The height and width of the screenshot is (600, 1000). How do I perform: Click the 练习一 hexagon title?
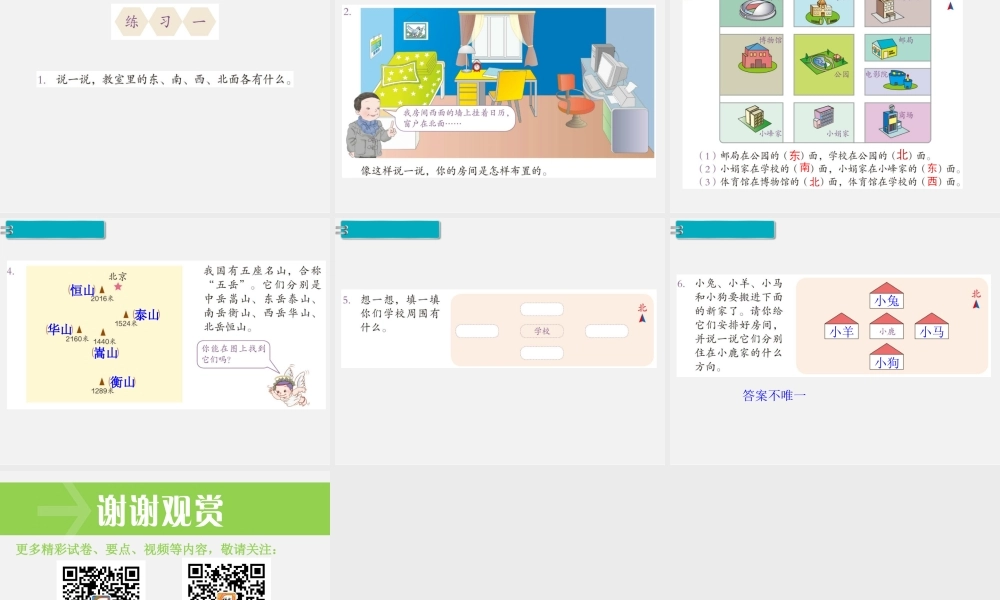[x=165, y=20]
